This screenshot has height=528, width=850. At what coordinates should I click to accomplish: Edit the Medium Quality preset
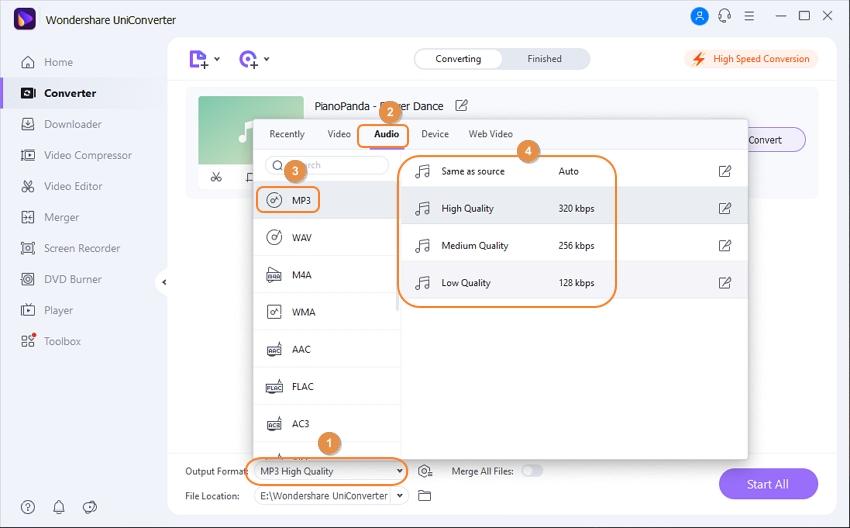coord(724,246)
